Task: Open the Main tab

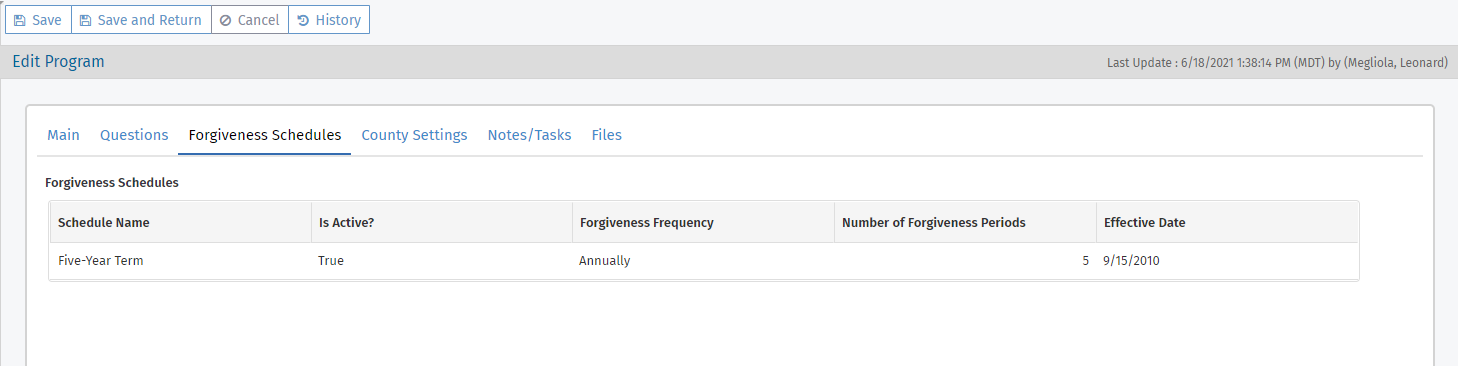Action: click(x=63, y=135)
